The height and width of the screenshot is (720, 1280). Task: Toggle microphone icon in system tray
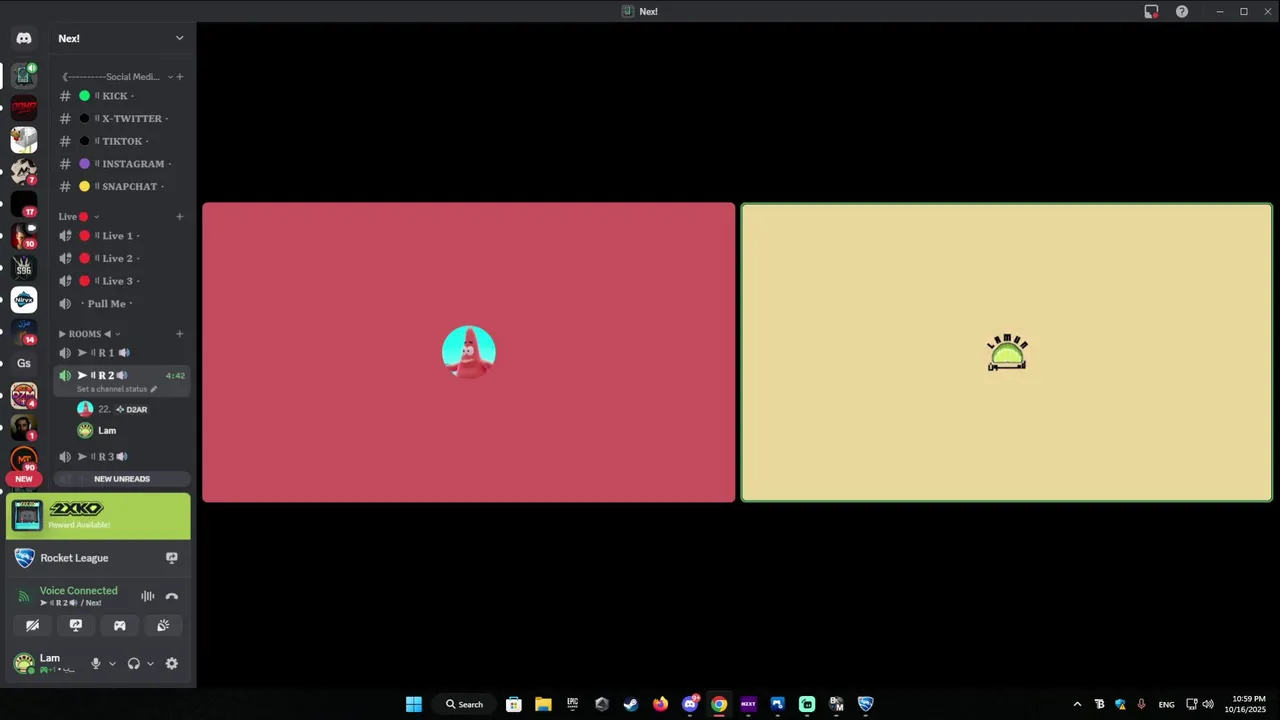pos(1141,704)
